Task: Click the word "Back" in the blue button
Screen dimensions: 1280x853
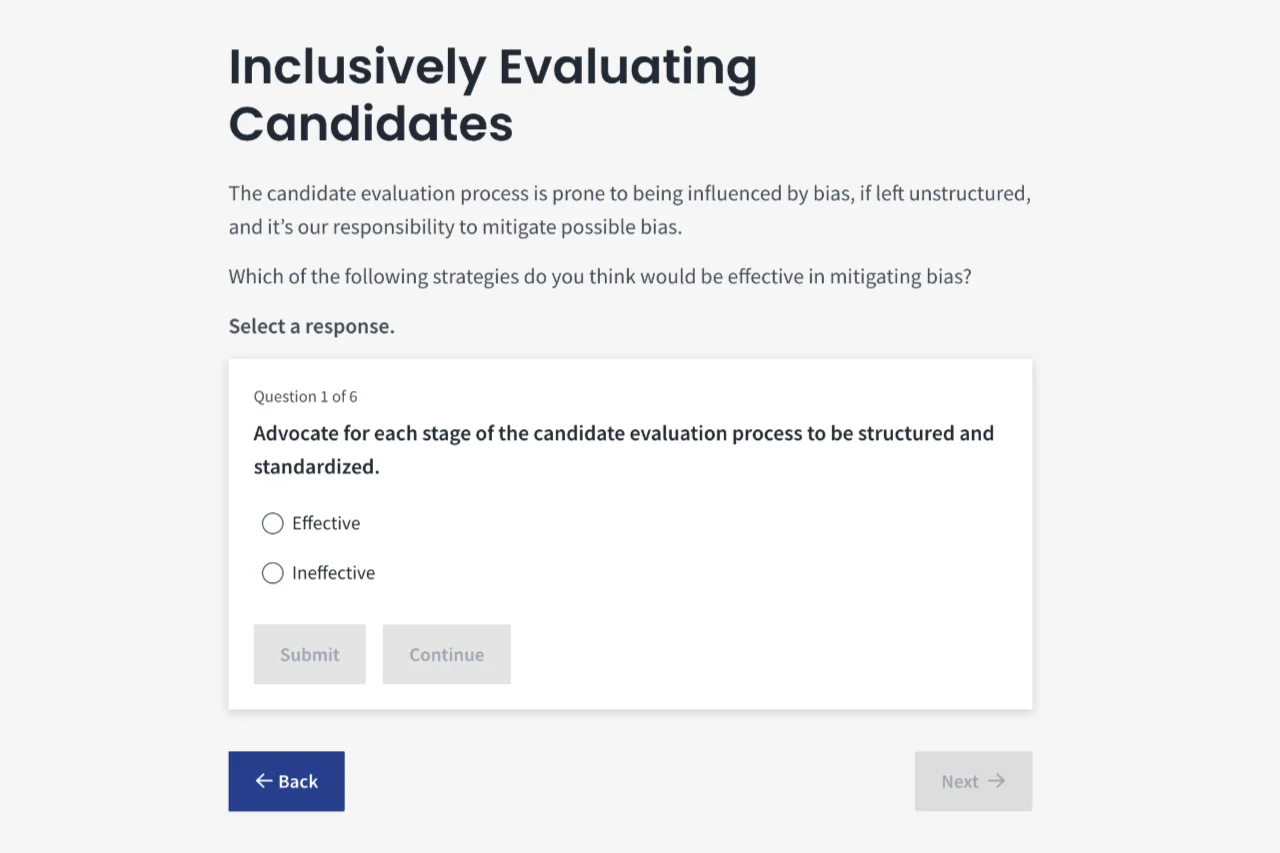Action: pyautogui.click(x=298, y=781)
